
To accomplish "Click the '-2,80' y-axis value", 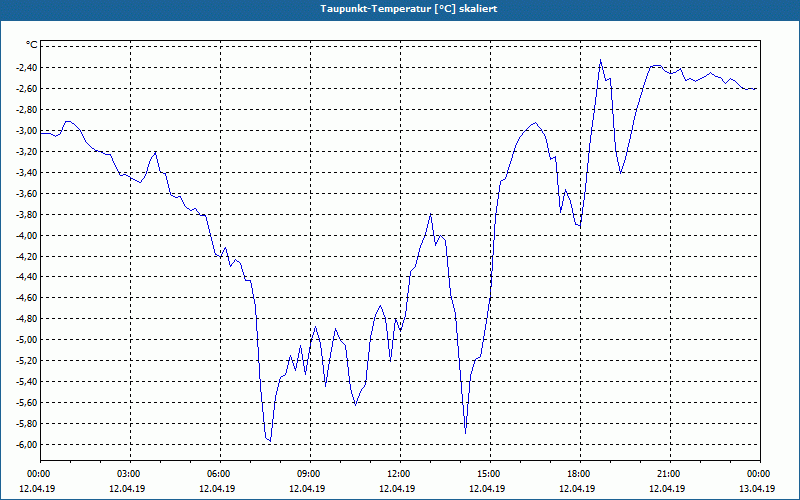I will point(26,109).
